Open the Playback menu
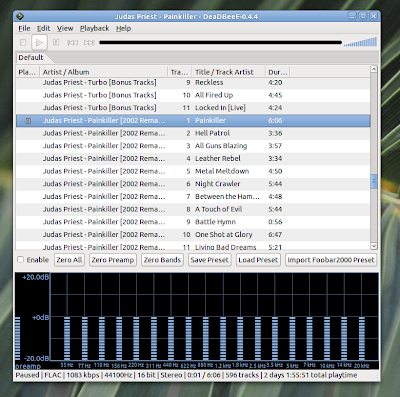Image resolution: width=400 pixels, height=397 pixels. pyautogui.click(x=94, y=28)
